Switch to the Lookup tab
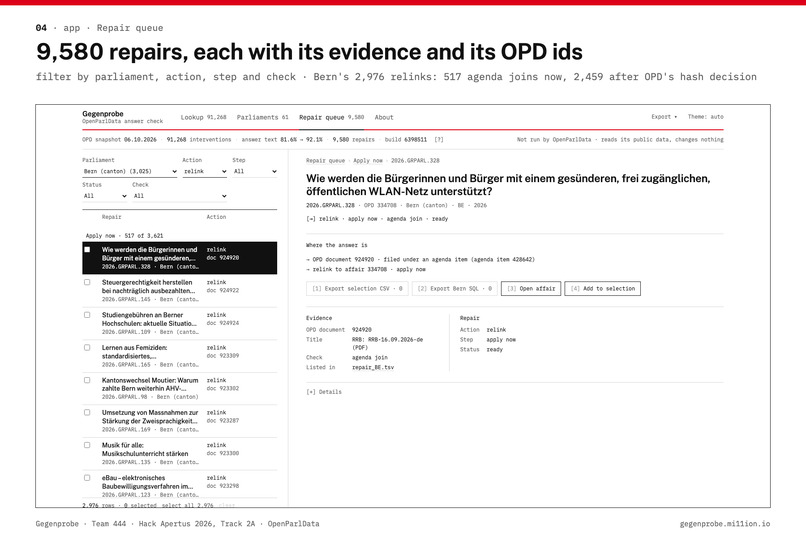 [x=203, y=117]
